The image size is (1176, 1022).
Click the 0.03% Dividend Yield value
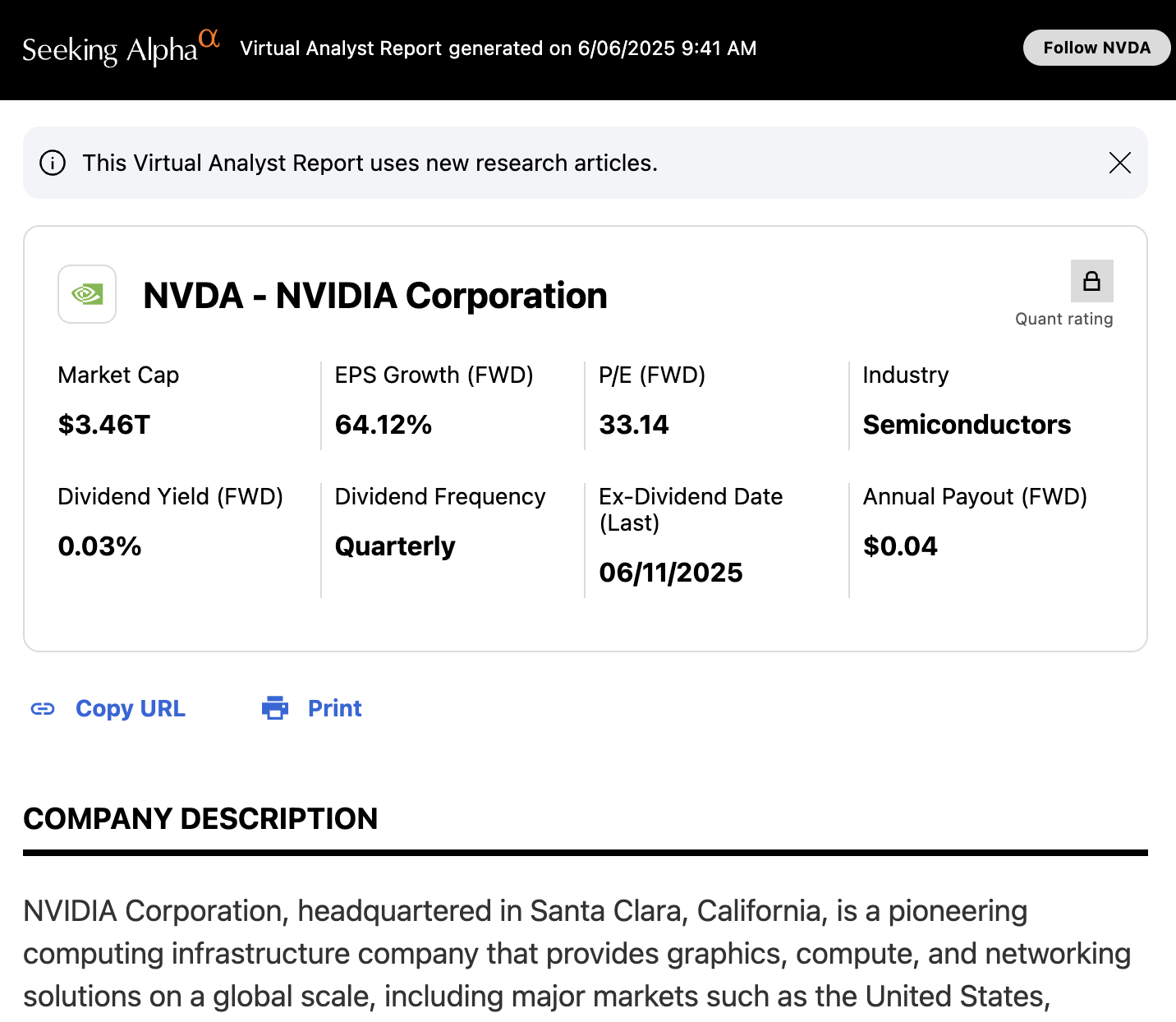99,546
